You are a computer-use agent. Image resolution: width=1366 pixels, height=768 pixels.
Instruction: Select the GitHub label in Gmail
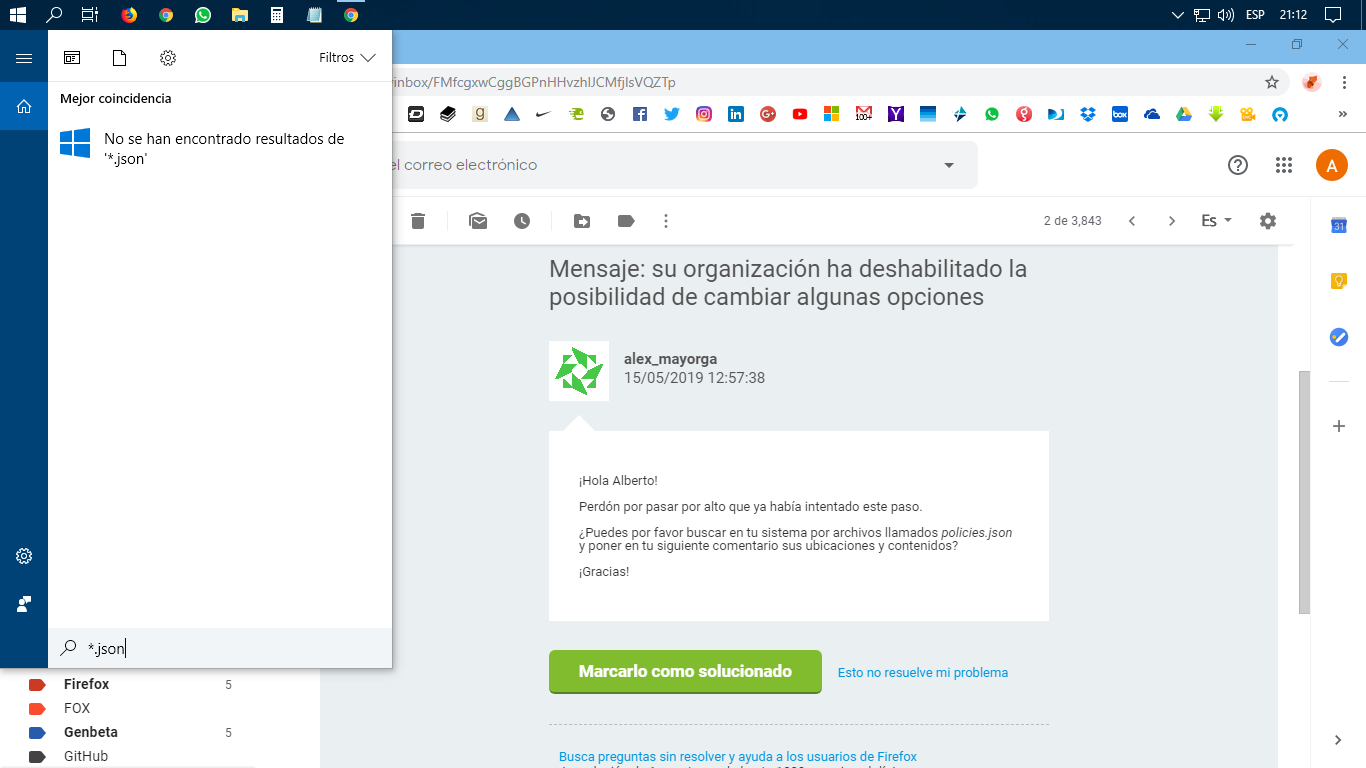click(85, 757)
